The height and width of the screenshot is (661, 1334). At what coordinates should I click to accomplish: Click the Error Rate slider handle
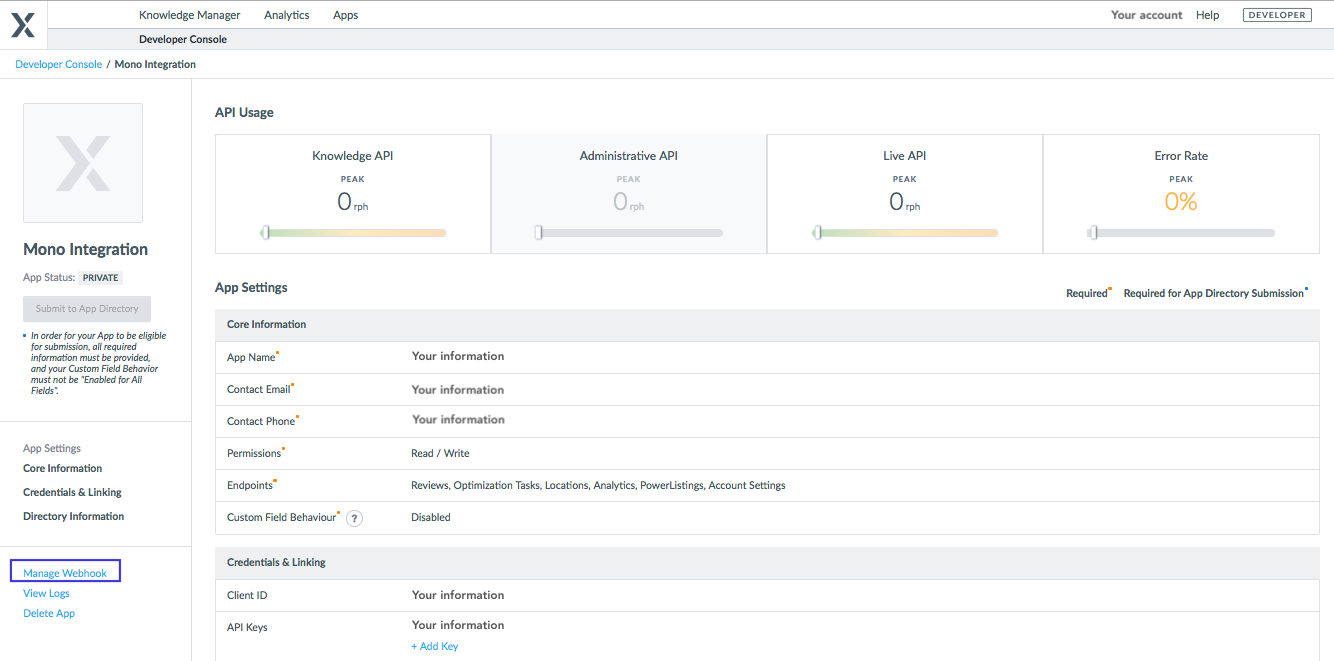point(1094,233)
